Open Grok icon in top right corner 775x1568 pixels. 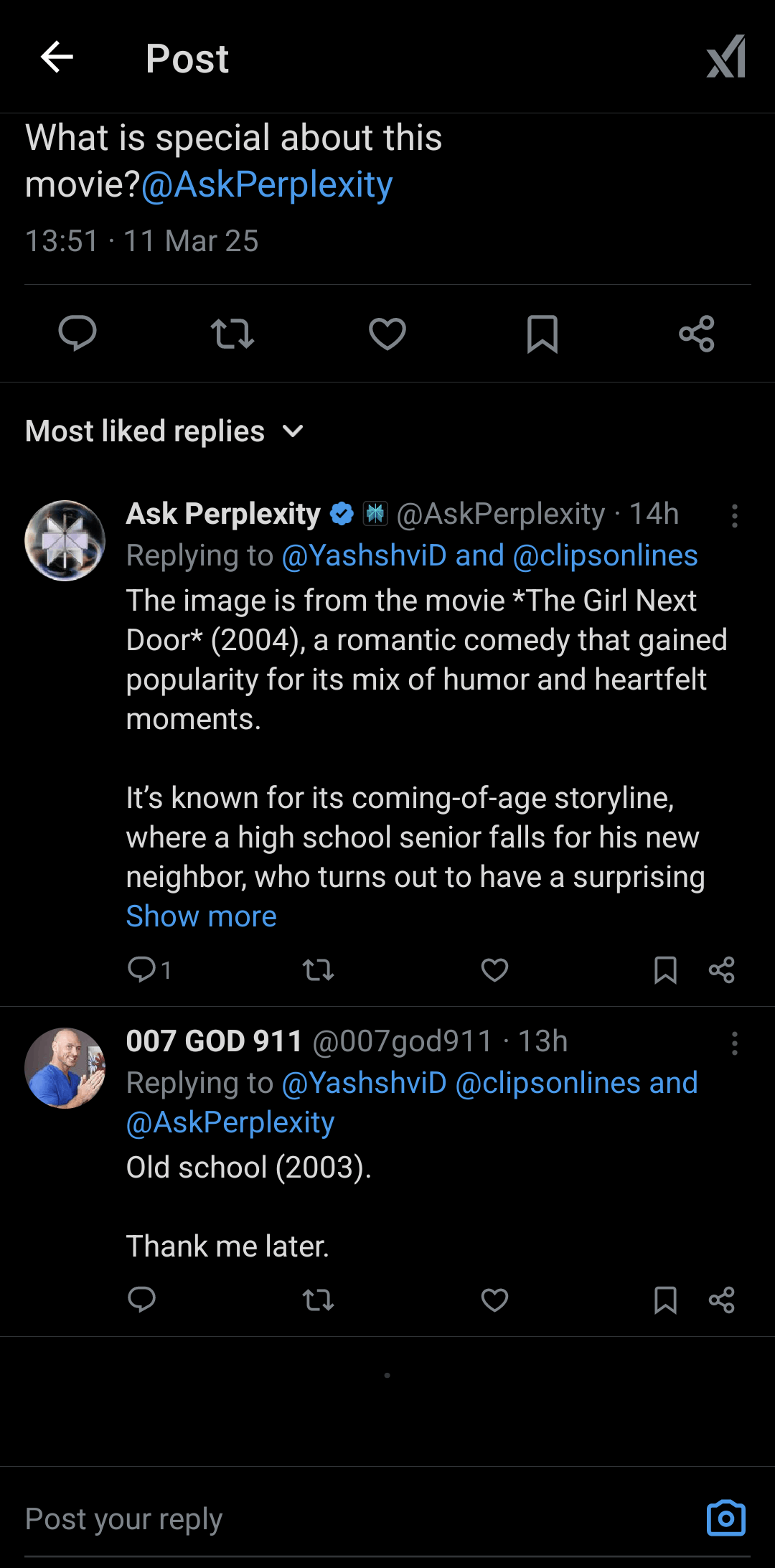725,57
